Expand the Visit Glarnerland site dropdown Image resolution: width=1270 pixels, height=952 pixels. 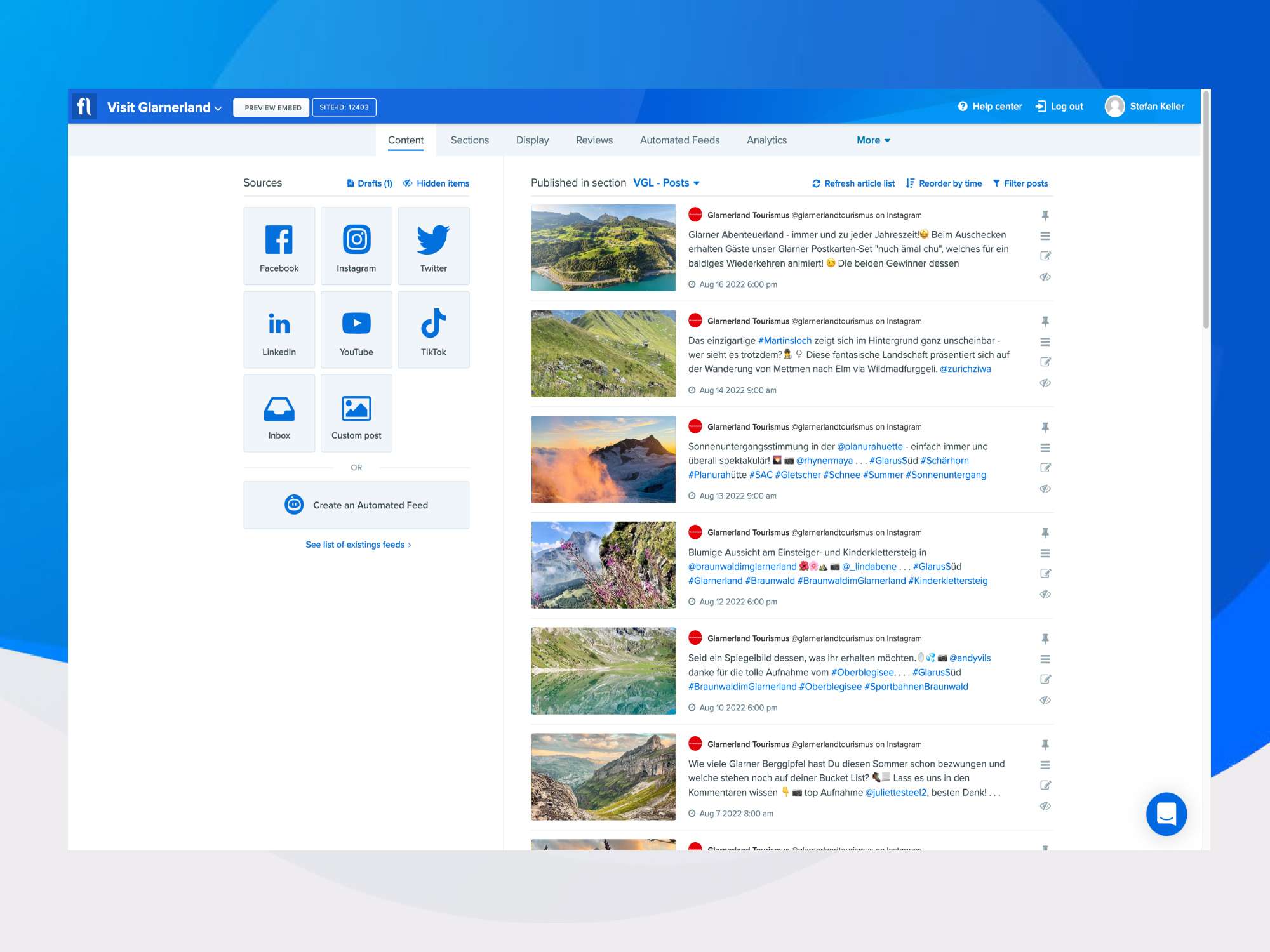(x=164, y=107)
